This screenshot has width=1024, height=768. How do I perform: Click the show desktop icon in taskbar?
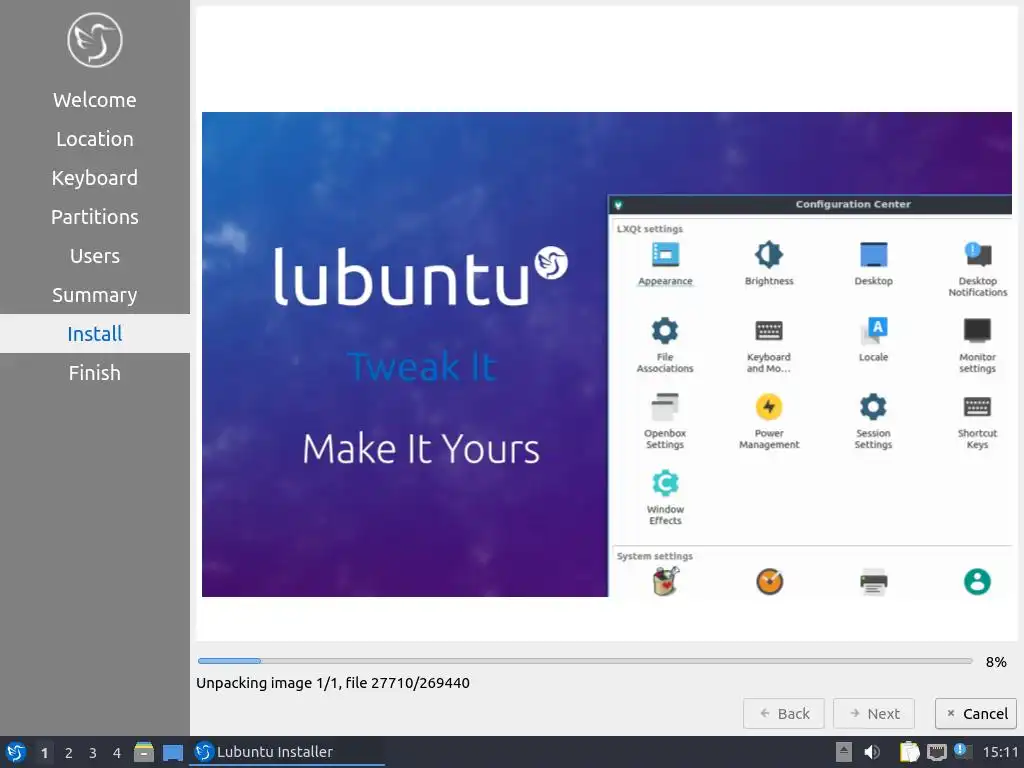click(172, 752)
